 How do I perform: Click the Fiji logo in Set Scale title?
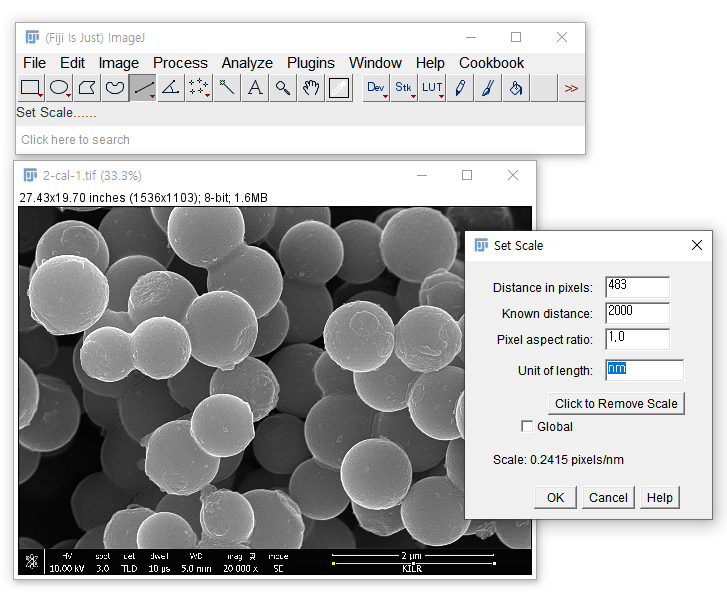coord(481,245)
